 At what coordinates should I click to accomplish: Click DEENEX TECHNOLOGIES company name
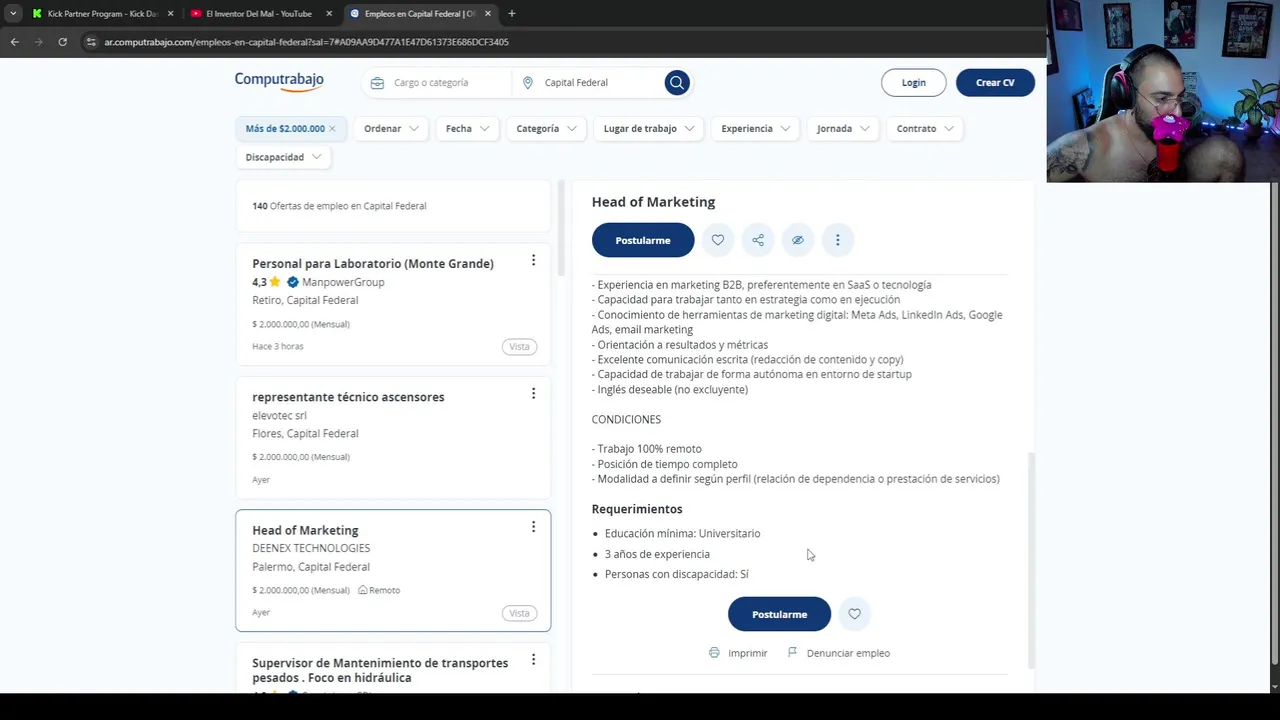click(311, 548)
